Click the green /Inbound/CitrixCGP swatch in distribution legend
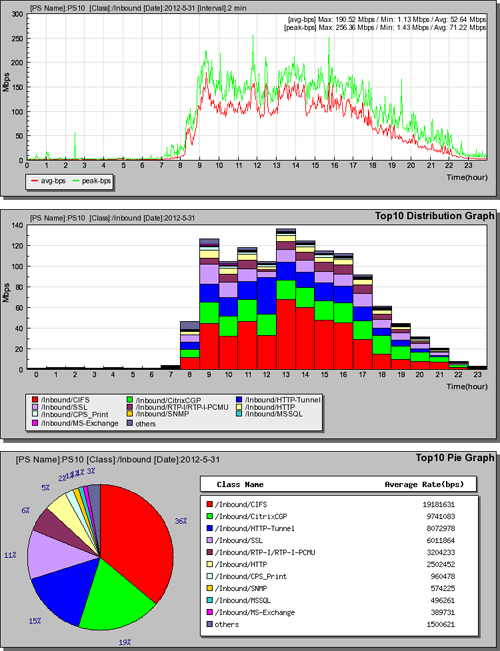Image resolution: width=500 pixels, height=651 pixels. click(x=131, y=400)
